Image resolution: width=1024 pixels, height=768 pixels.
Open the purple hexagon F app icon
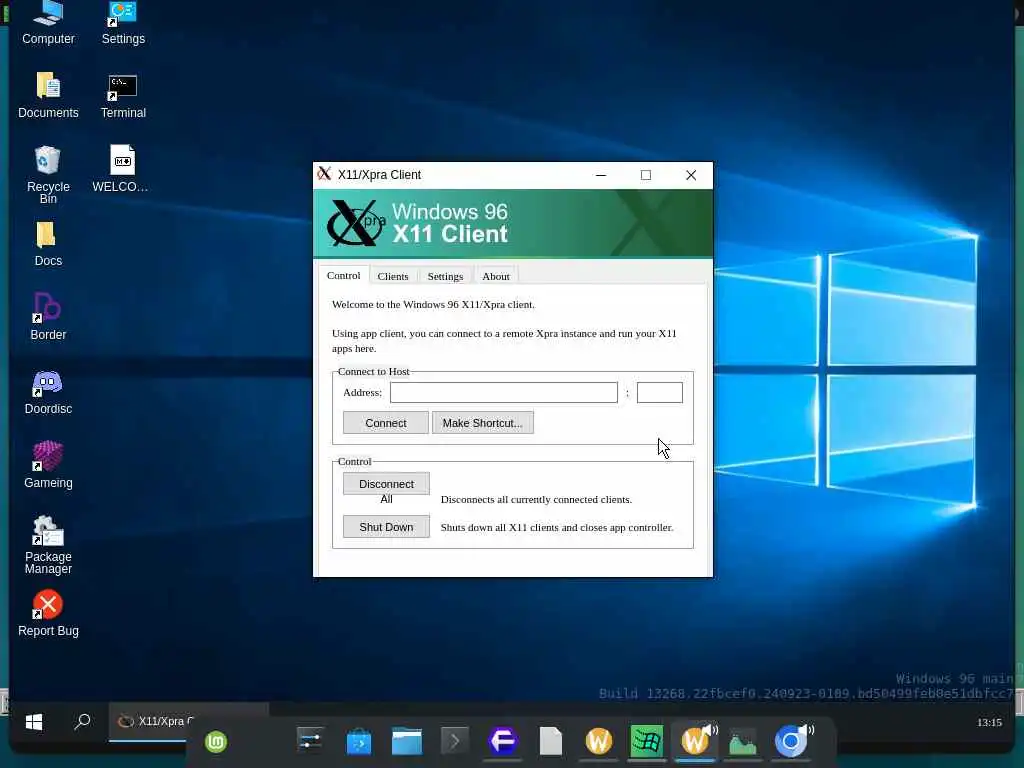coord(503,741)
